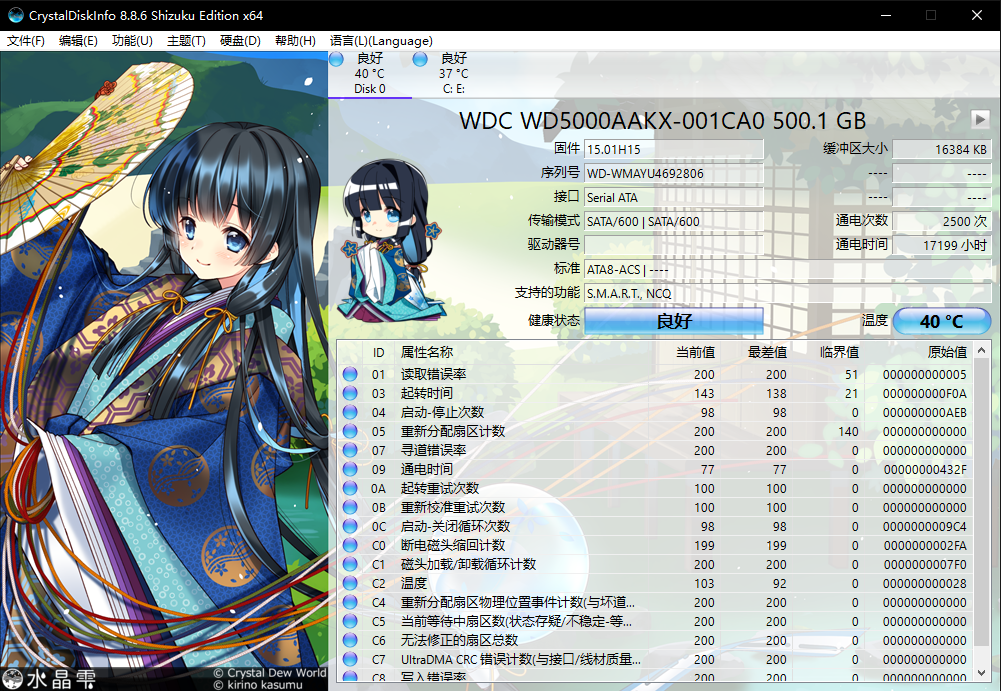Click status orb for C4 row
Image resolution: width=1001 pixels, height=691 pixels.
tap(350, 602)
